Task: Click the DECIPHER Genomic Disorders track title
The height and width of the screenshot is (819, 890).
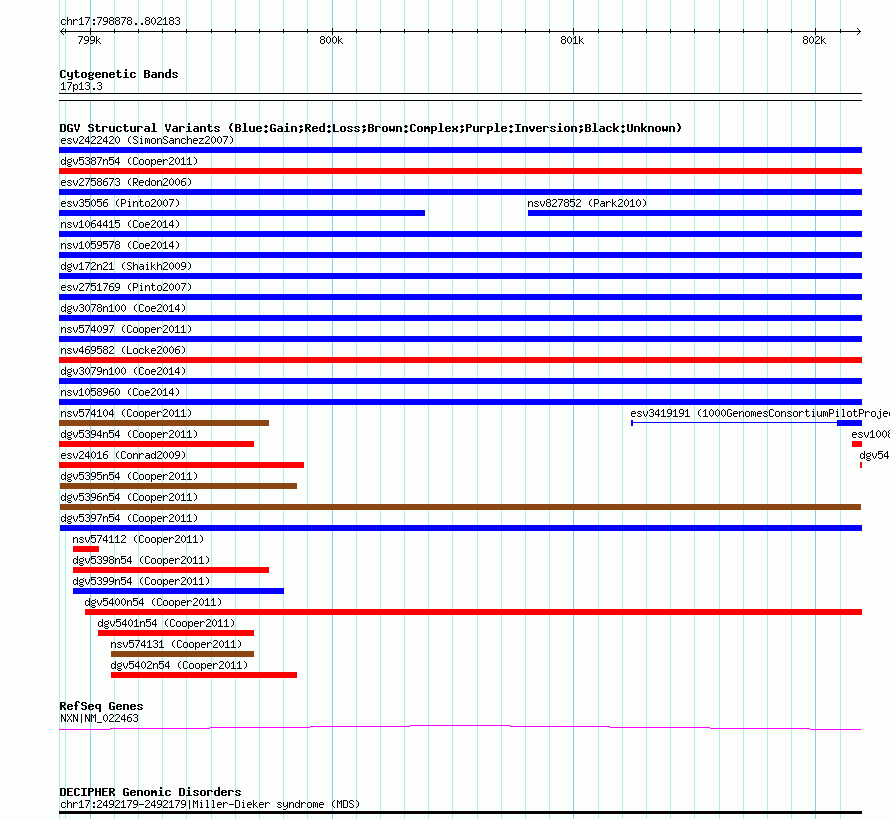Action: (150, 792)
